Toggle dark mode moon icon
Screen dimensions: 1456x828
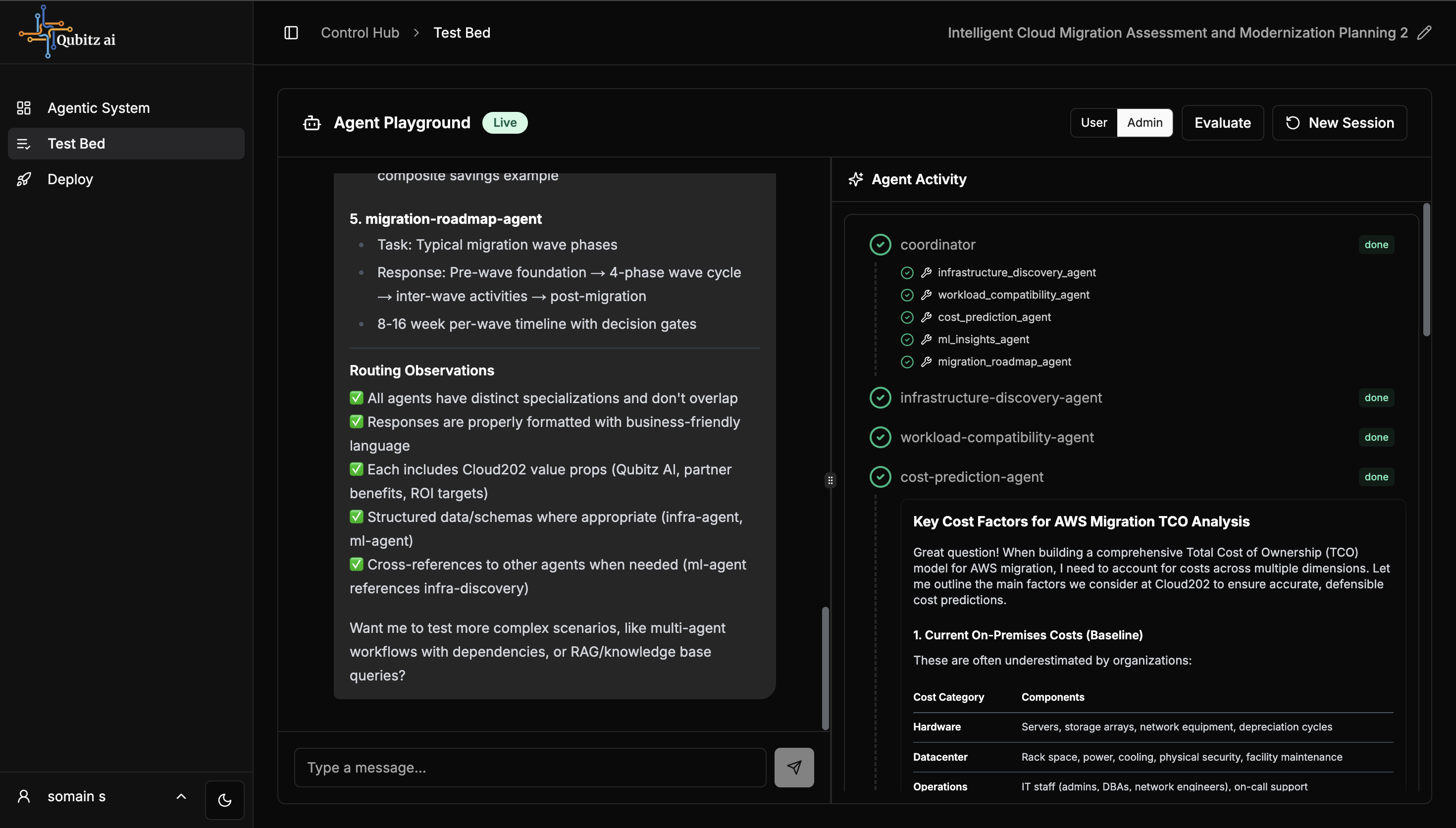click(x=224, y=800)
